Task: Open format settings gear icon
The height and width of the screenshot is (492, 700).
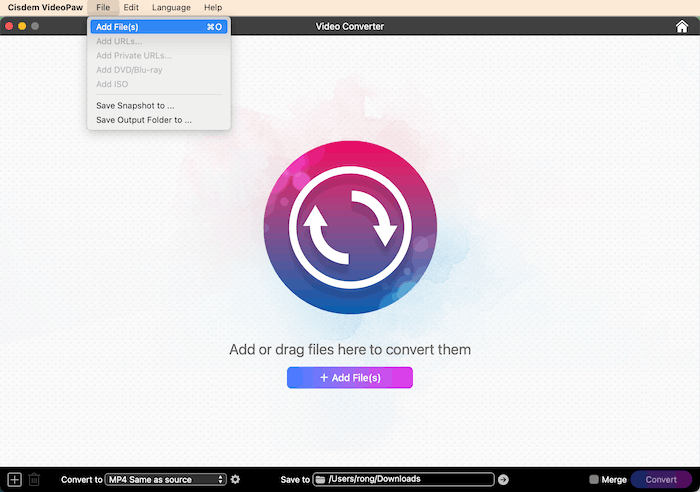Action: [x=235, y=480]
